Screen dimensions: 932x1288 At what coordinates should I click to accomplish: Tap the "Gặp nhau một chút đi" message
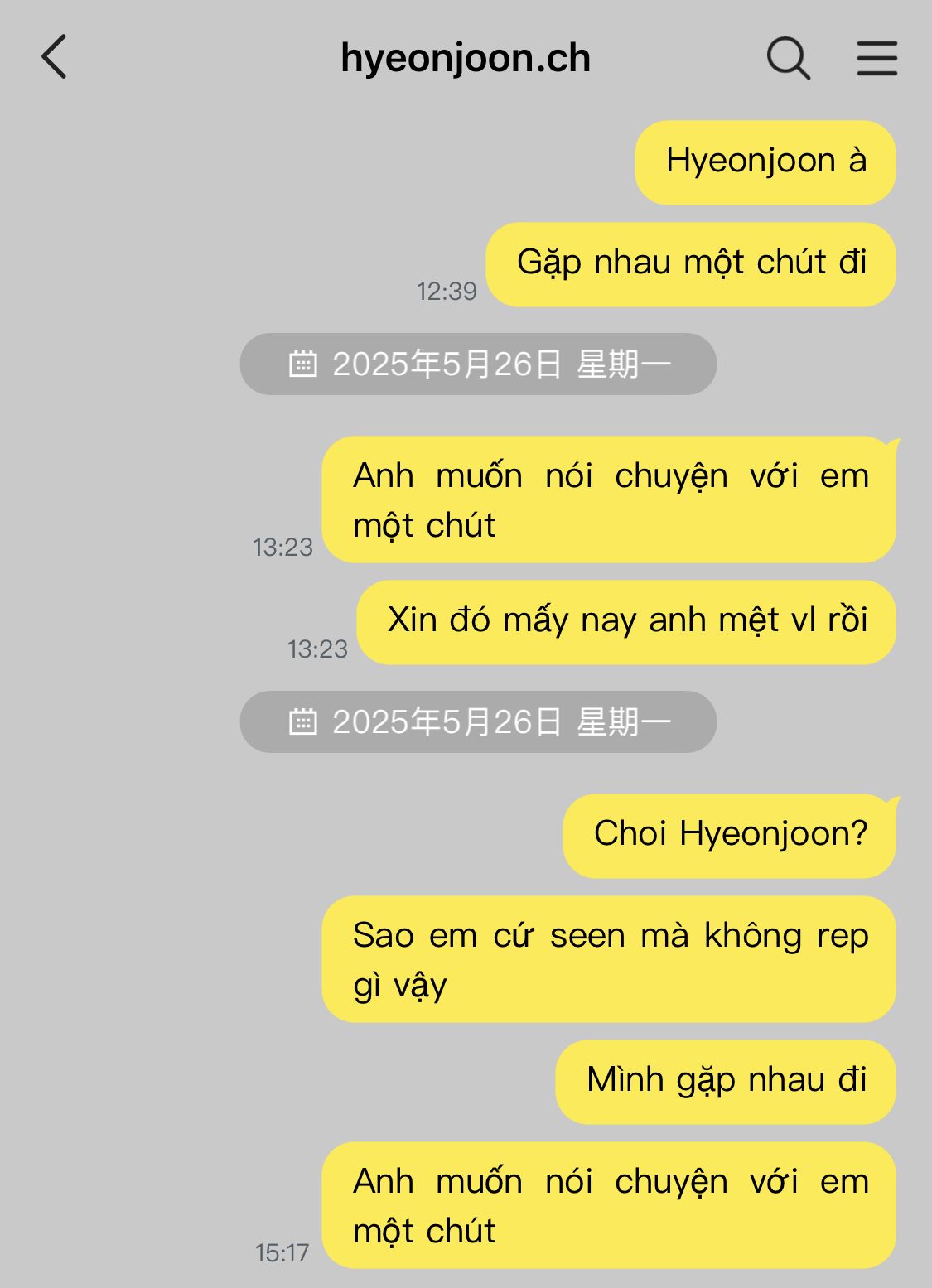tap(691, 264)
